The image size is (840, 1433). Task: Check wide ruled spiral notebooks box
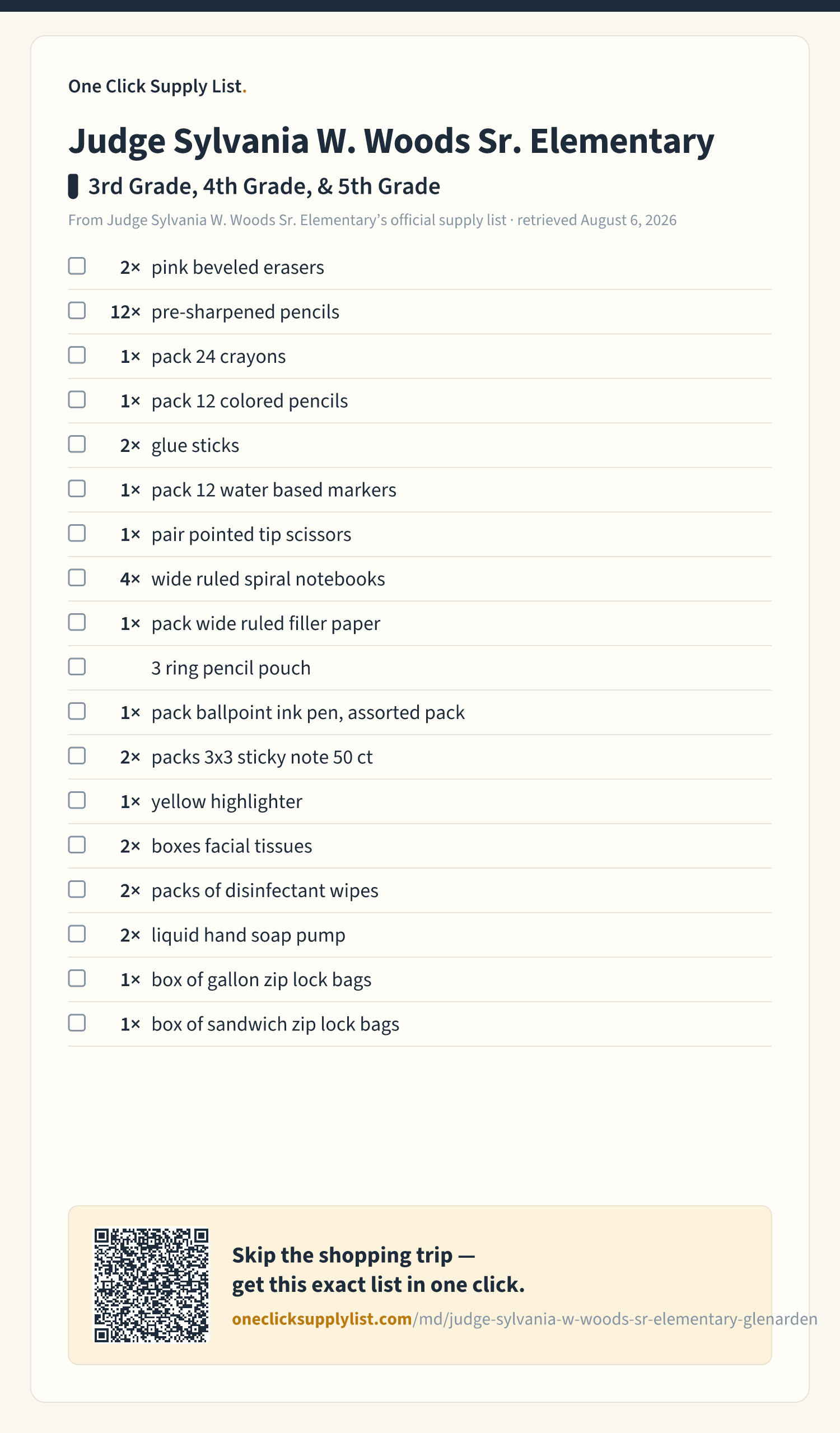click(77, 578)
